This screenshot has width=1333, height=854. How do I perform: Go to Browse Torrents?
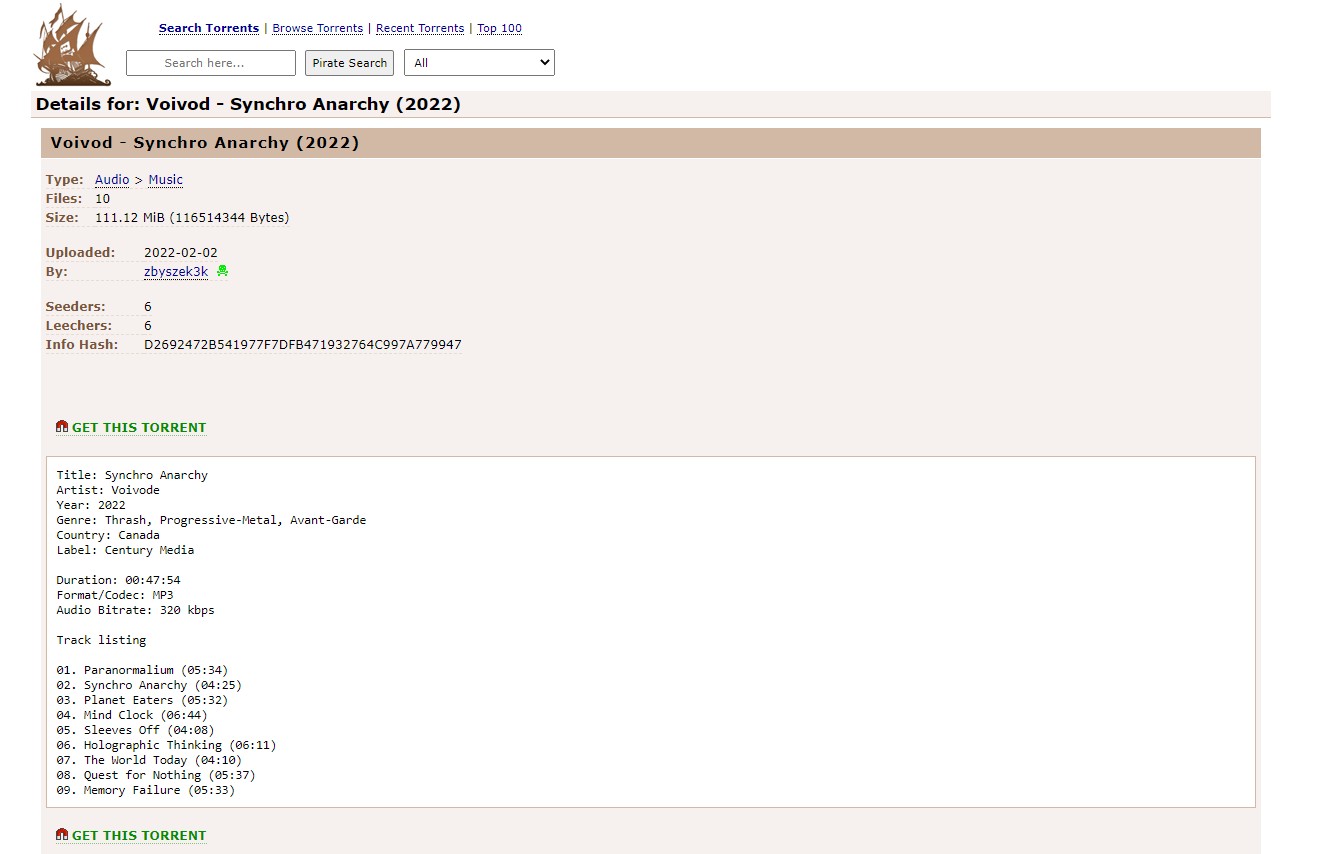tap(318, 28)
